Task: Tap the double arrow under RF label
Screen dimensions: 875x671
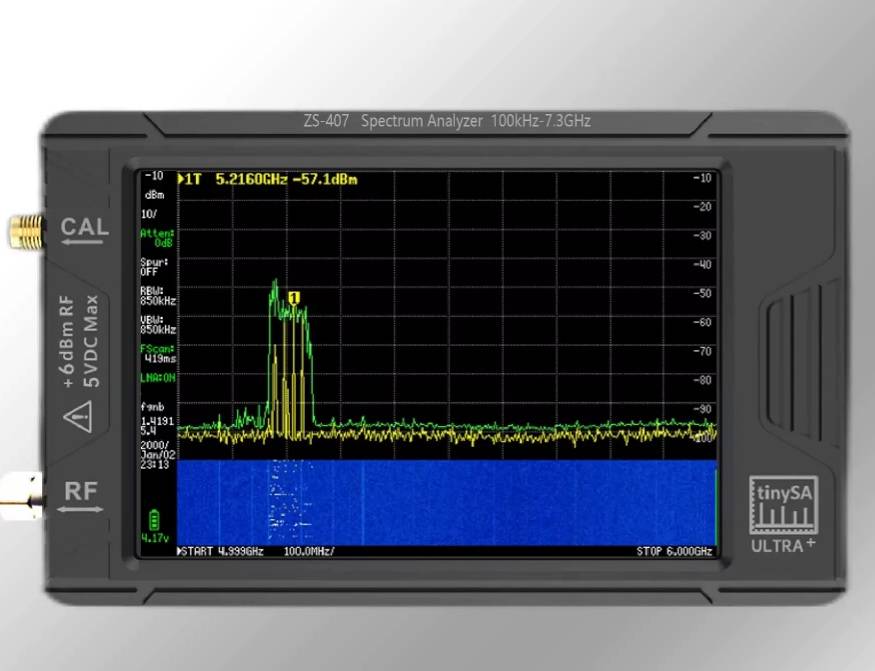Action: pyautogui.click(x=80, y=509)
